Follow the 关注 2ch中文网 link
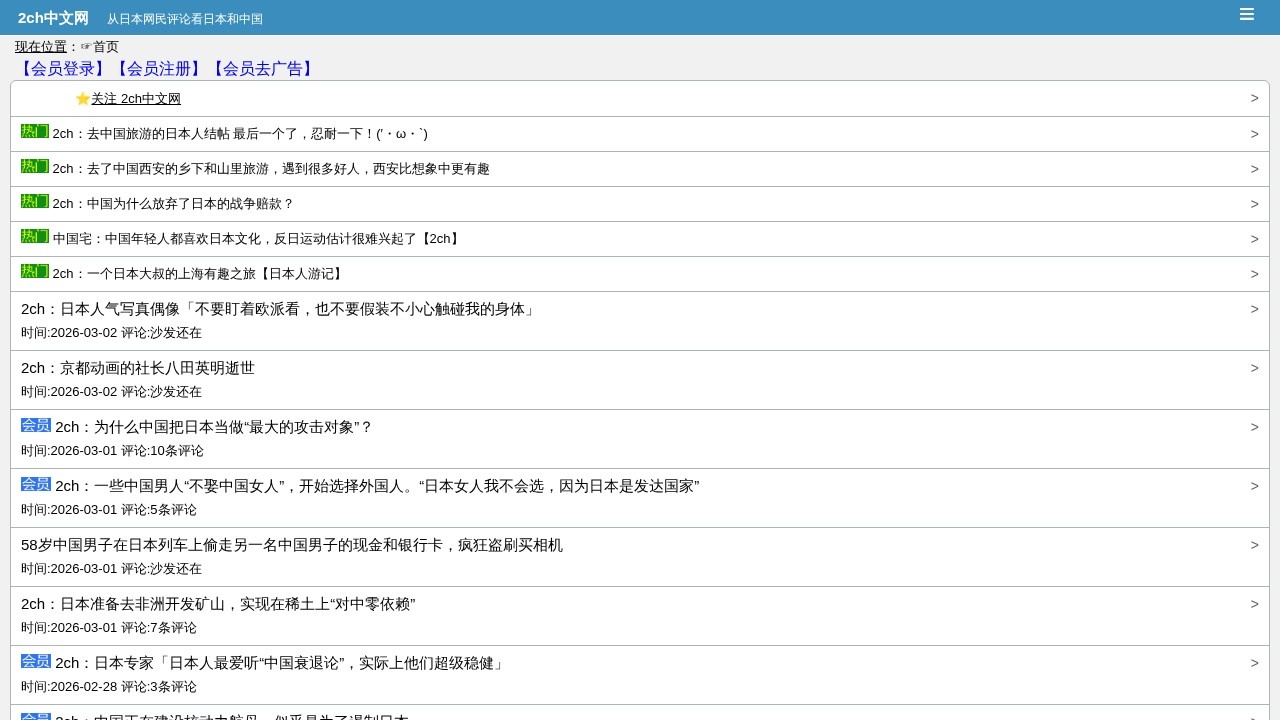Screen dimensions: 1280x720 click(136, 99)
